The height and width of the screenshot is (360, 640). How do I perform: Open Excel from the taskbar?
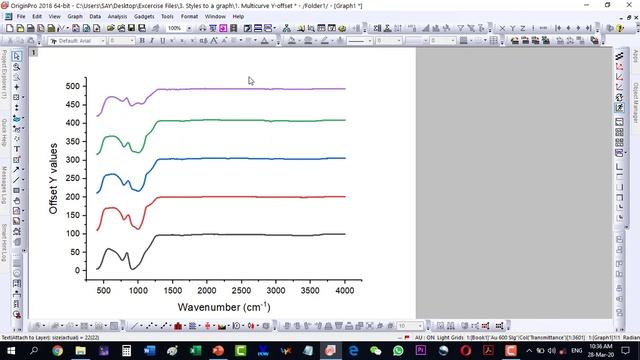[x=196, y=351]
